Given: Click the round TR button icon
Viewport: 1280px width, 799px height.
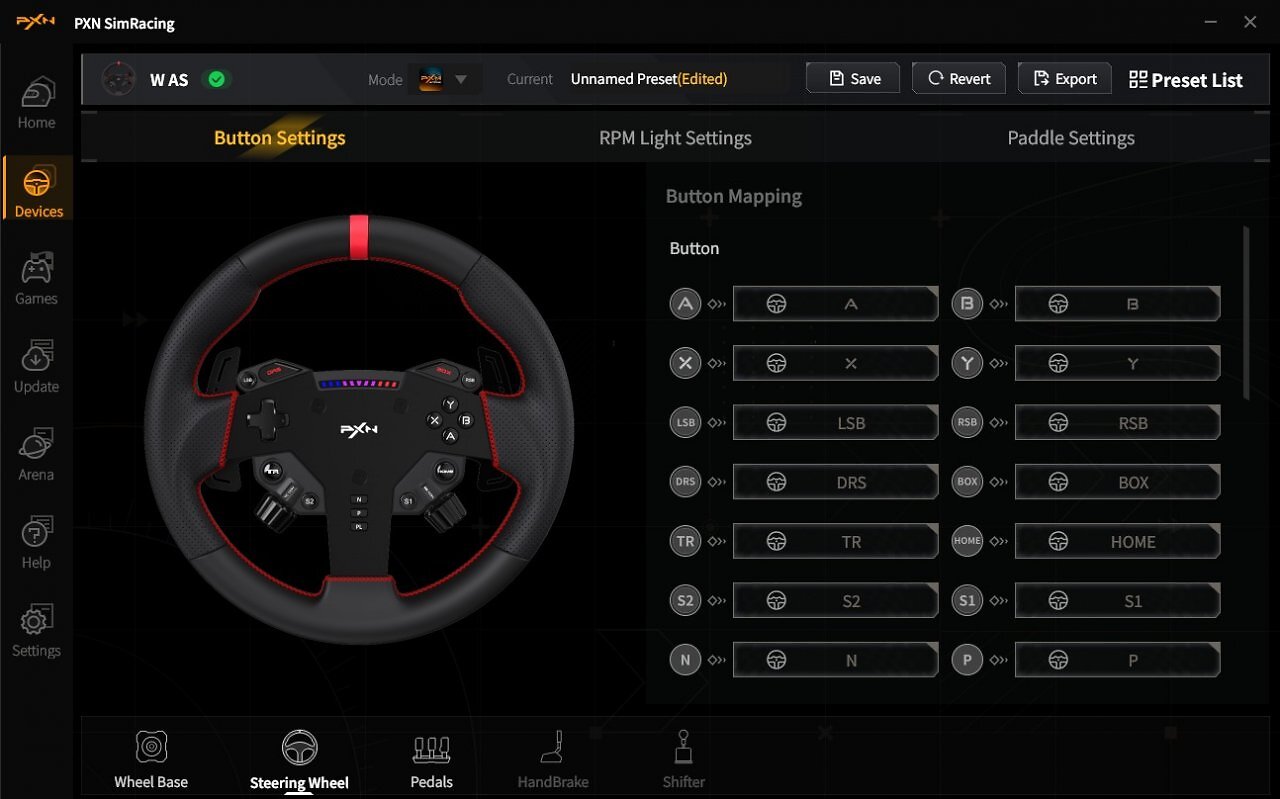Looking at the screenshot, I should click(685, 541).
